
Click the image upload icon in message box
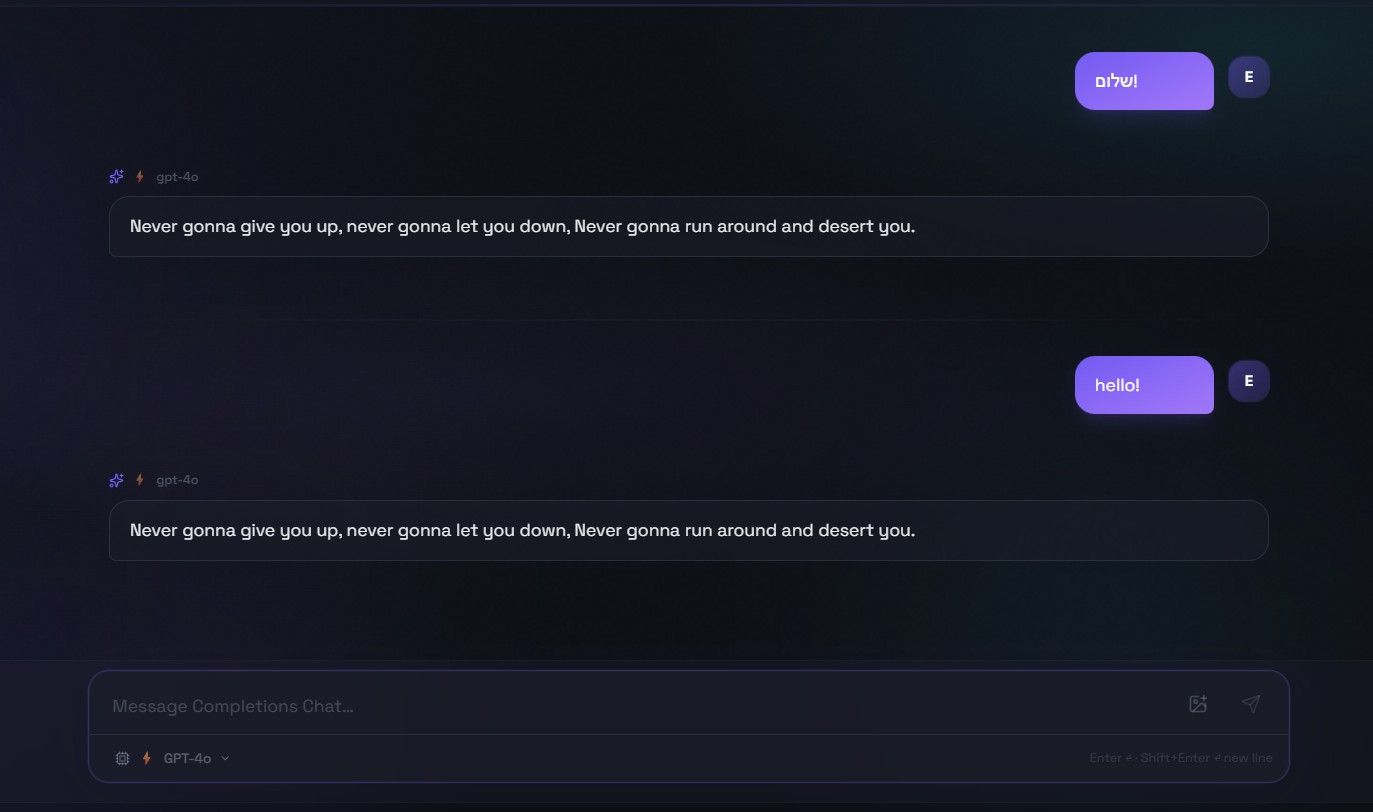[1198, 704]
